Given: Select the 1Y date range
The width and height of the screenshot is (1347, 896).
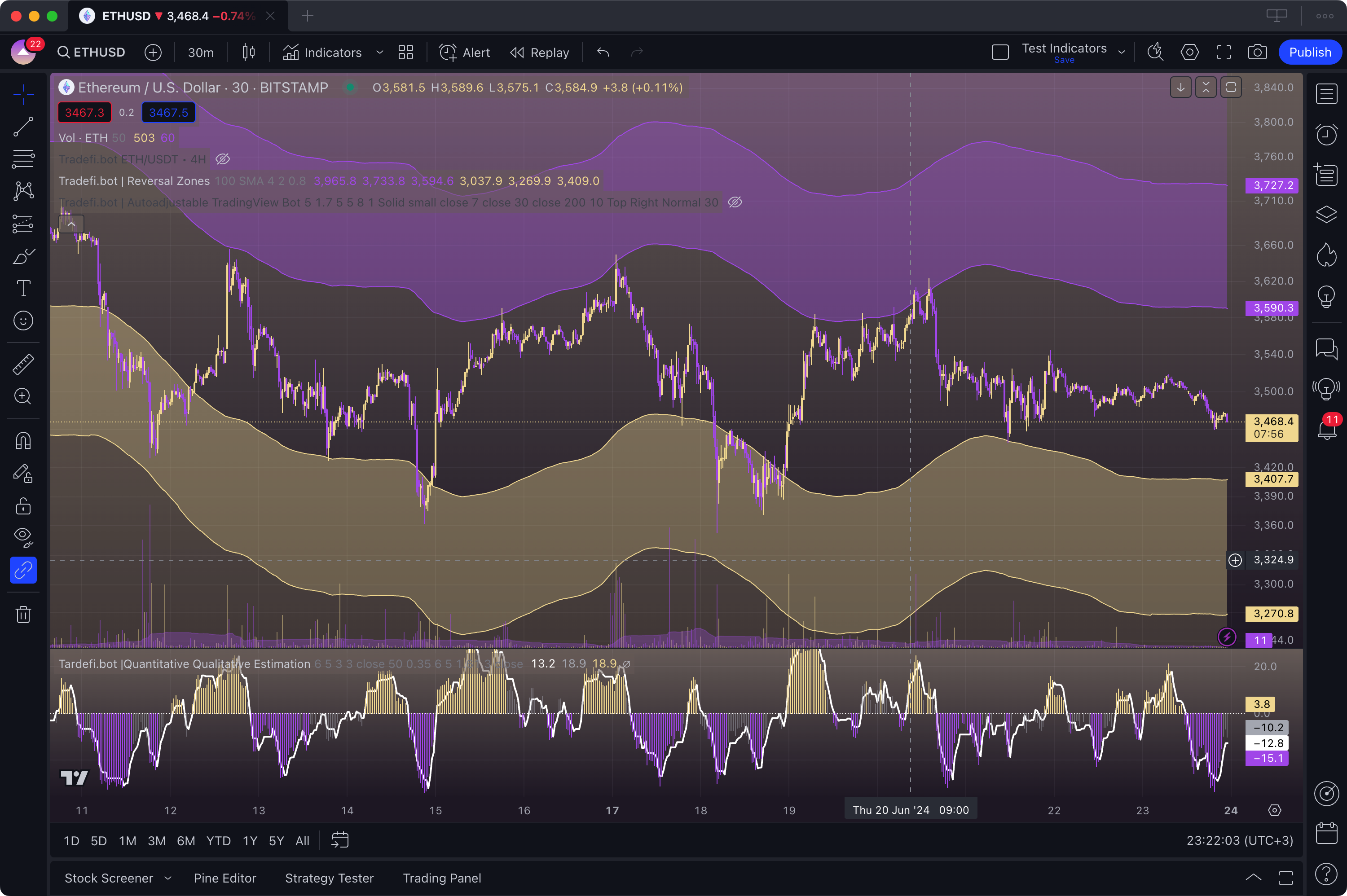Looking at the screenshot, I should pos(250,841).
